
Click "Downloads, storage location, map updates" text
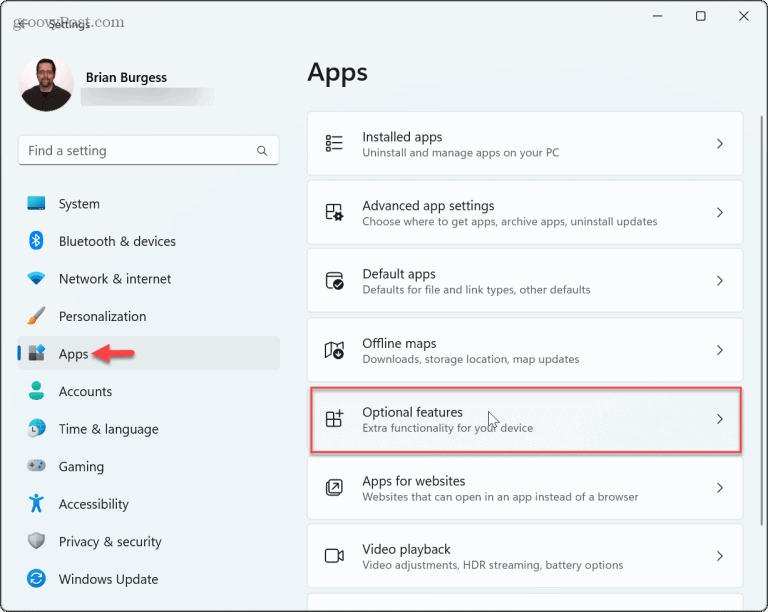(471, 359)
